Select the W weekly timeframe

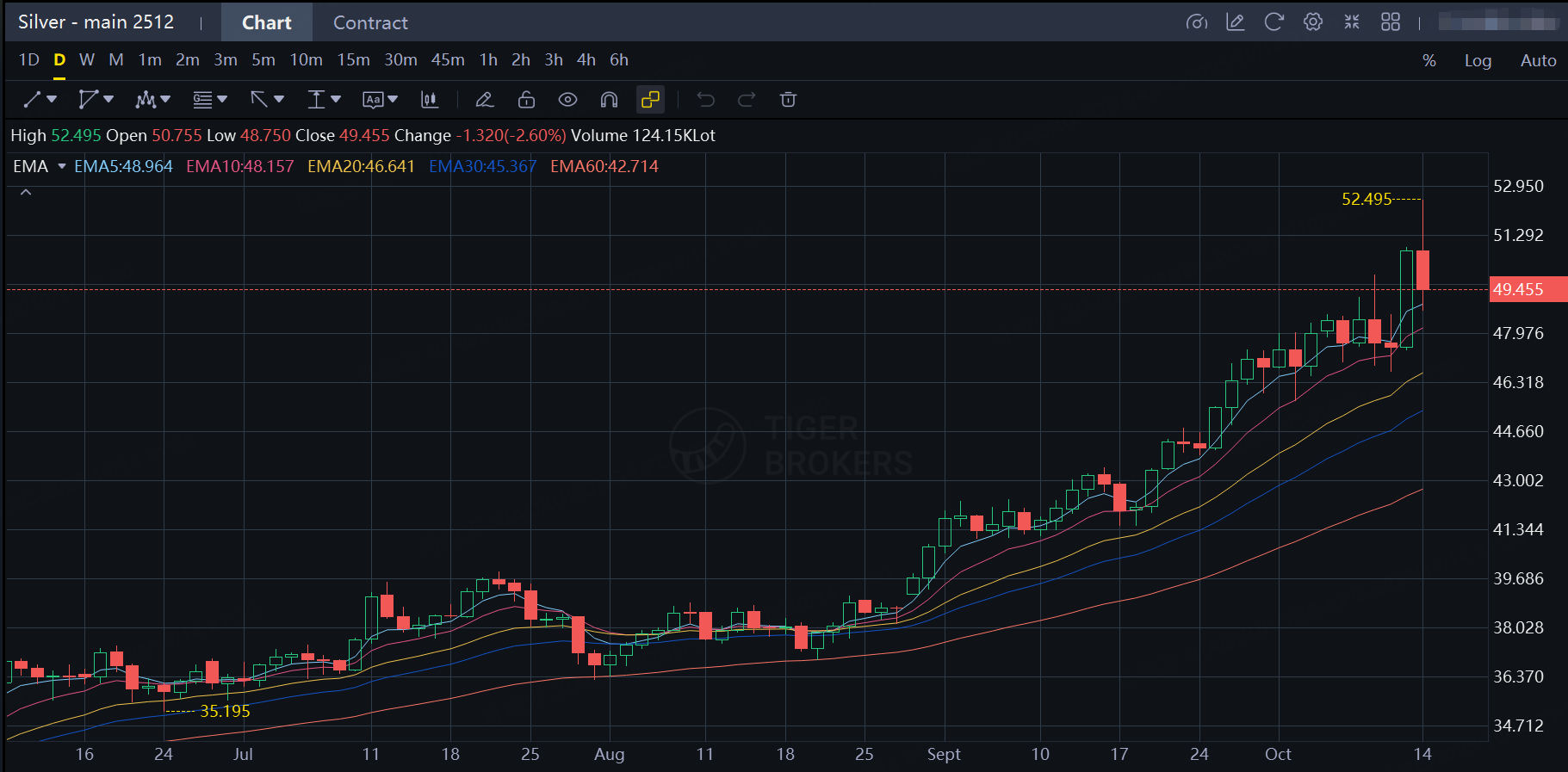(x=87, y=60)
